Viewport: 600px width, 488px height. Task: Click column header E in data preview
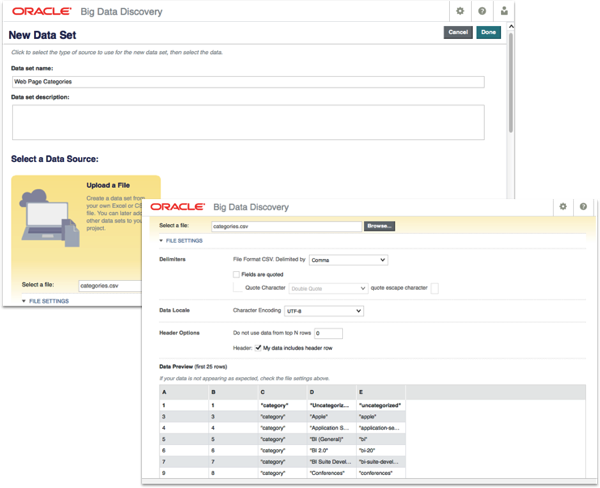point(381,392)
